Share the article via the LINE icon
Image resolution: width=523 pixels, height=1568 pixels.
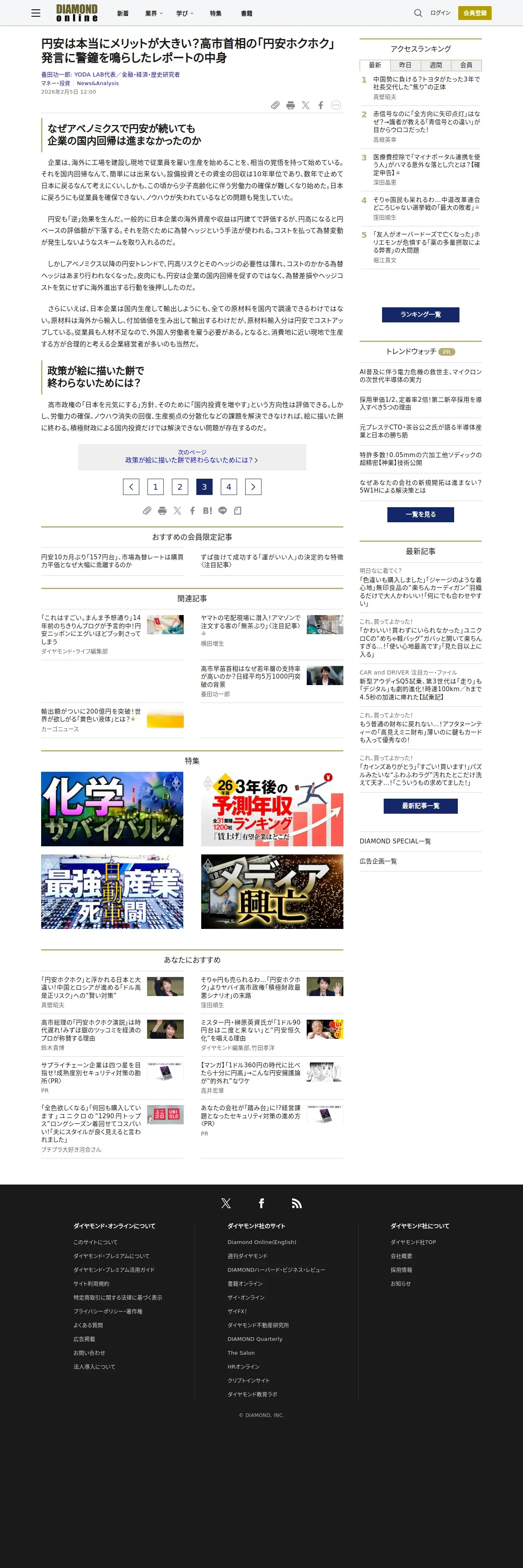point(223,511)
